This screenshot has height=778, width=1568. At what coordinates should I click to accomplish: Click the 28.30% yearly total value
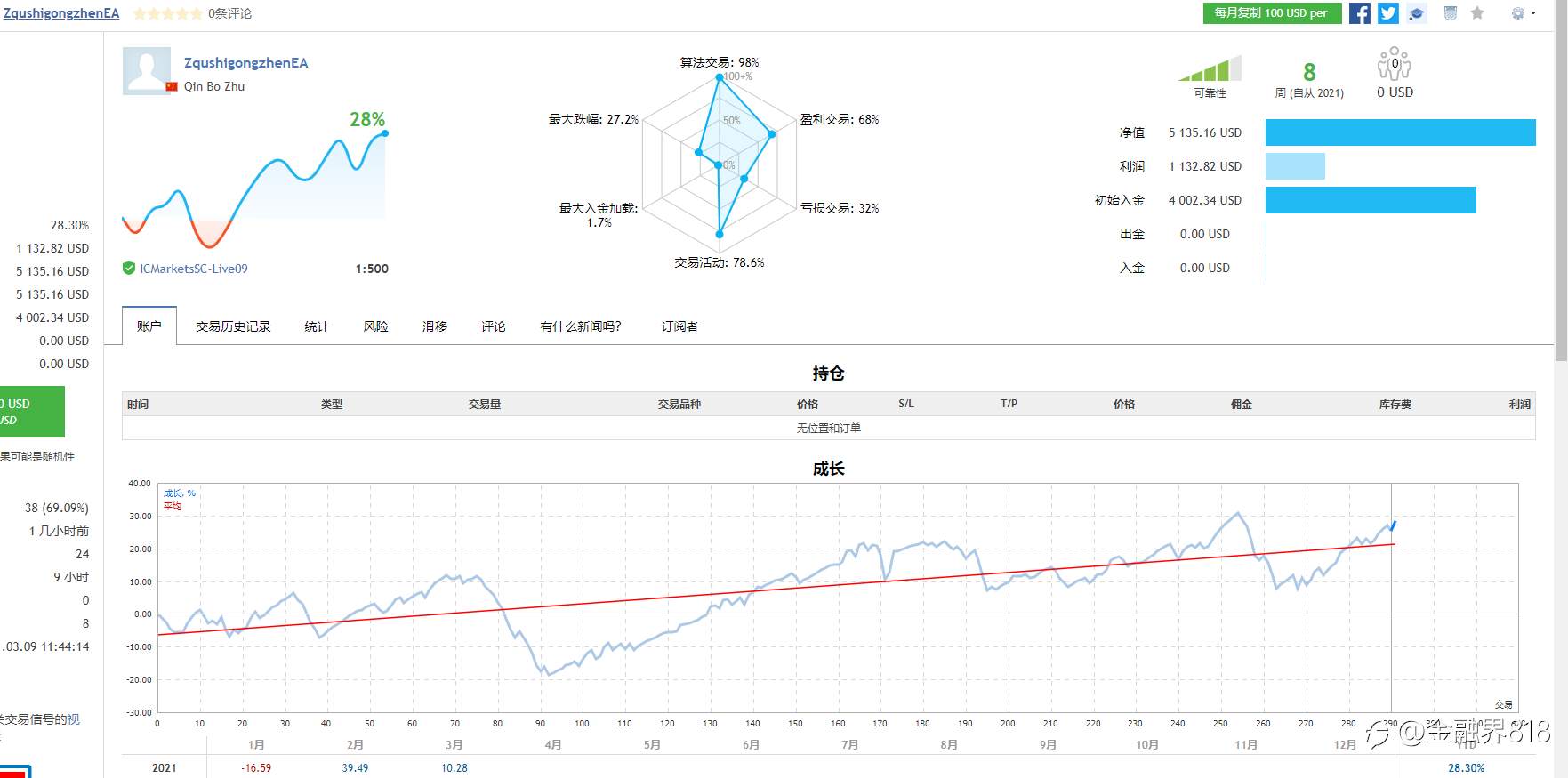[x=1466, y=767]
